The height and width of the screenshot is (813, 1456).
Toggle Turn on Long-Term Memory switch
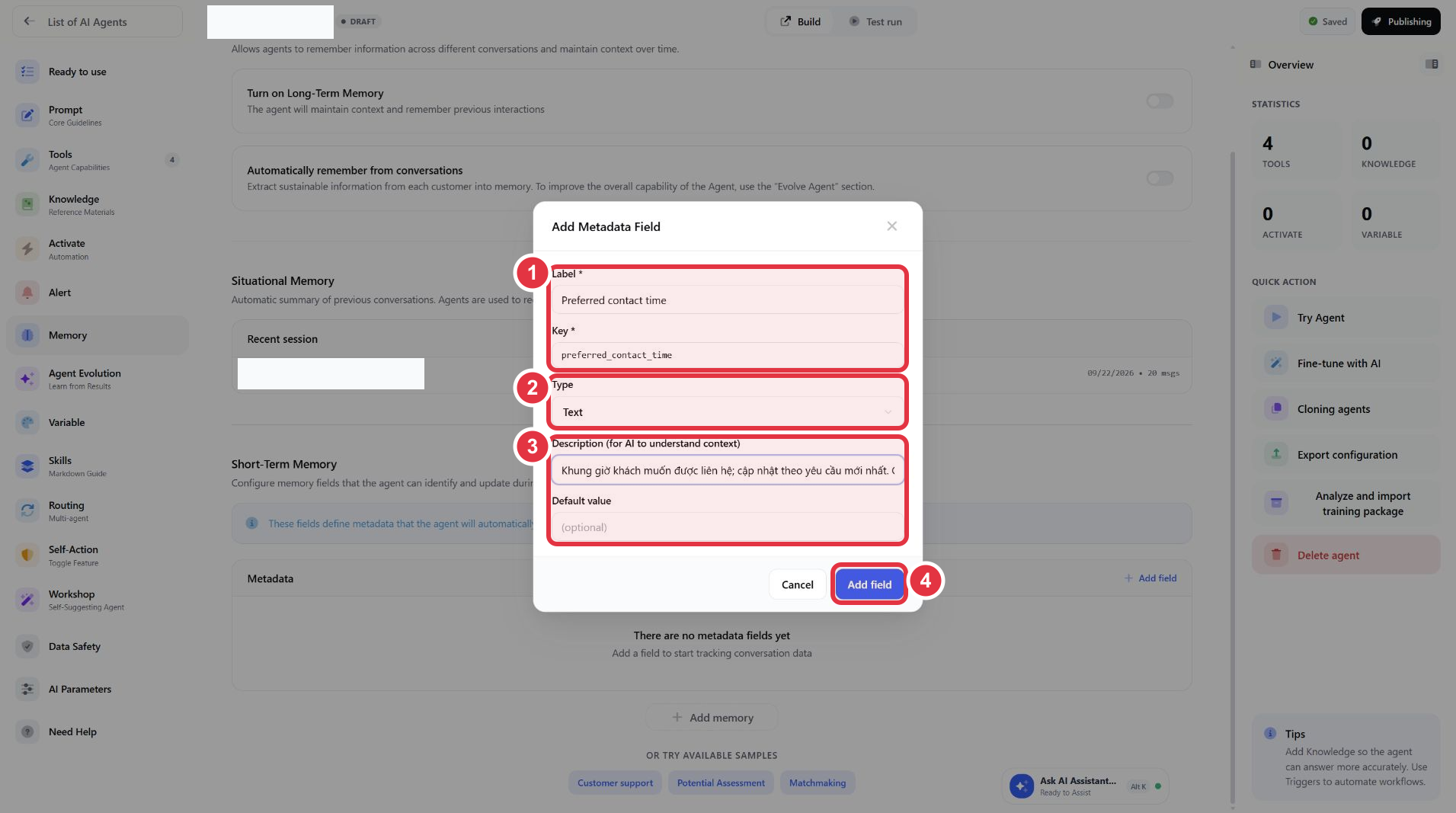click(1160, 101)
